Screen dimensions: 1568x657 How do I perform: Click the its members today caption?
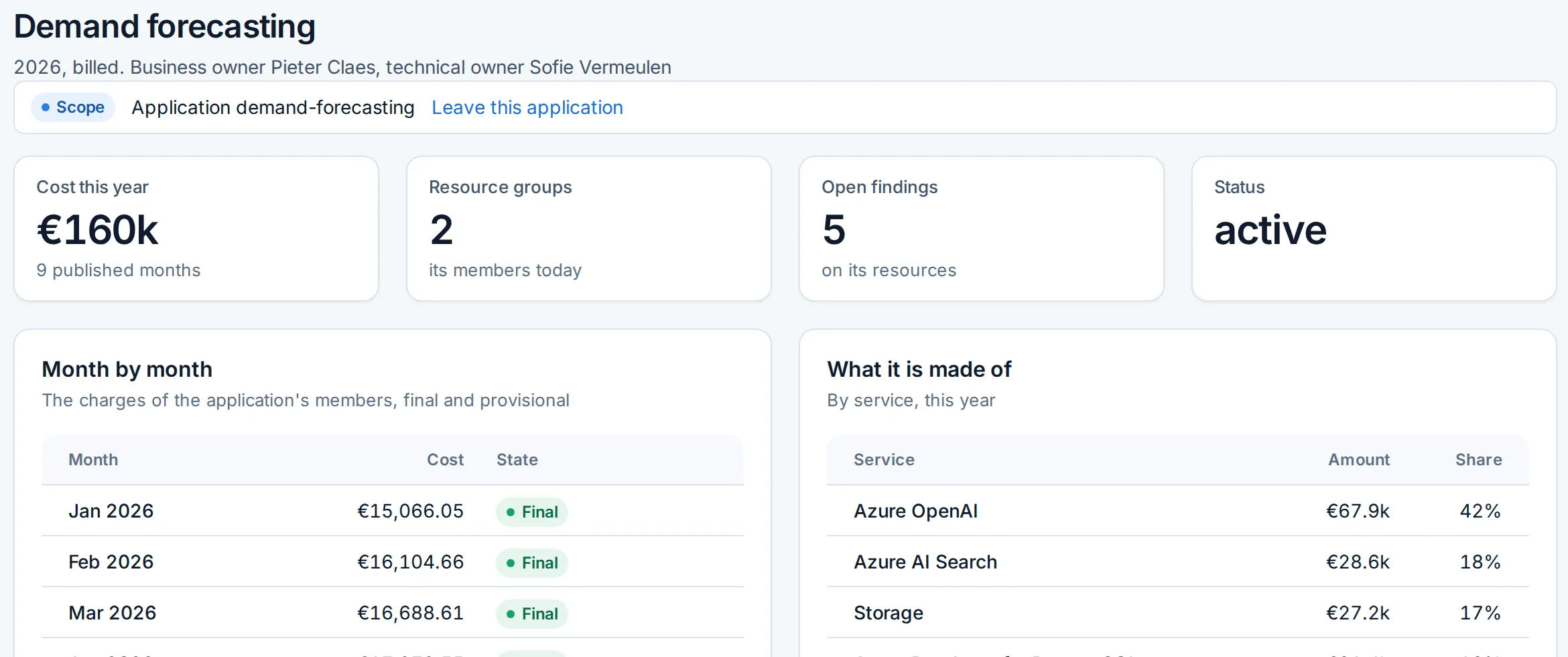[x=505, y=270]
